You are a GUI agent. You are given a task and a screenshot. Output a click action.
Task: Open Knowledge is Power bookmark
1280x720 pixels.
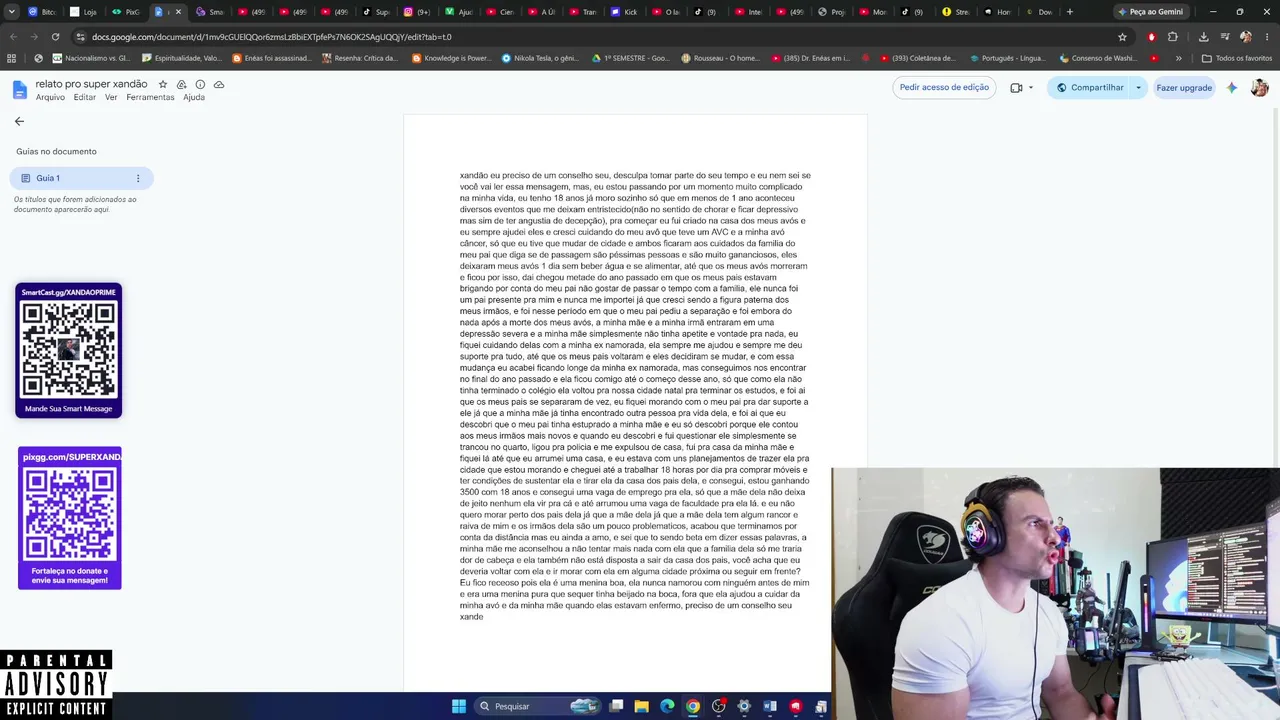pos(451,58)
